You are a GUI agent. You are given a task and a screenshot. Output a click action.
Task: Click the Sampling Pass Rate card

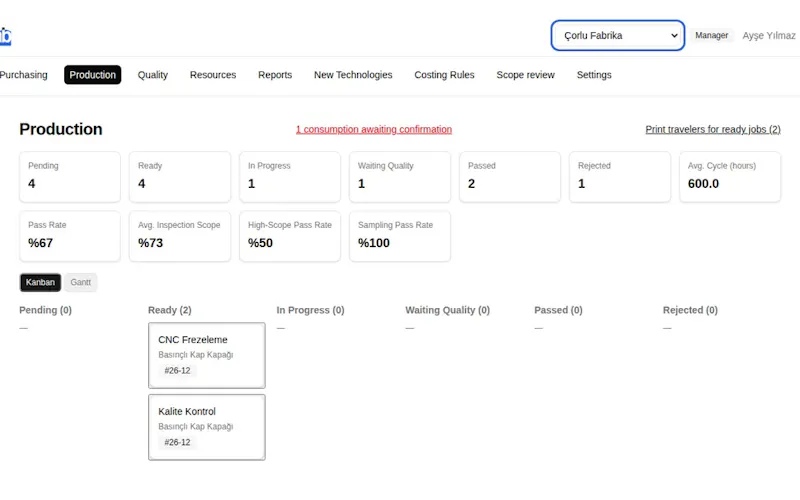pyautogui.click(x=399, y=236)
